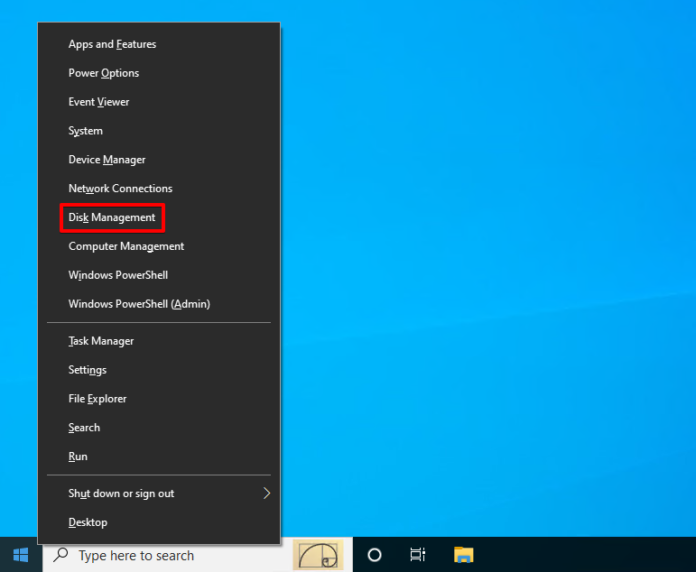Launch Event Viewer
Image resolution: width=696 pixels, height=572 pixels.
[x=98, y=102]
